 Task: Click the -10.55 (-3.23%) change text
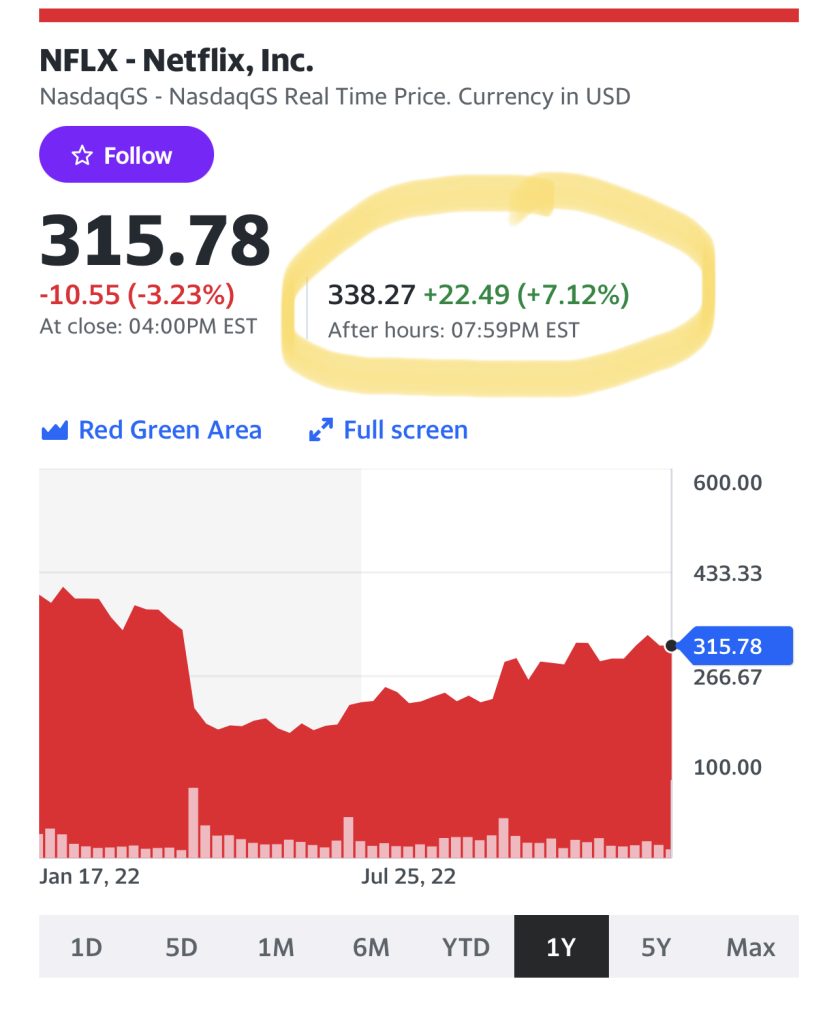tap(137, 295)
